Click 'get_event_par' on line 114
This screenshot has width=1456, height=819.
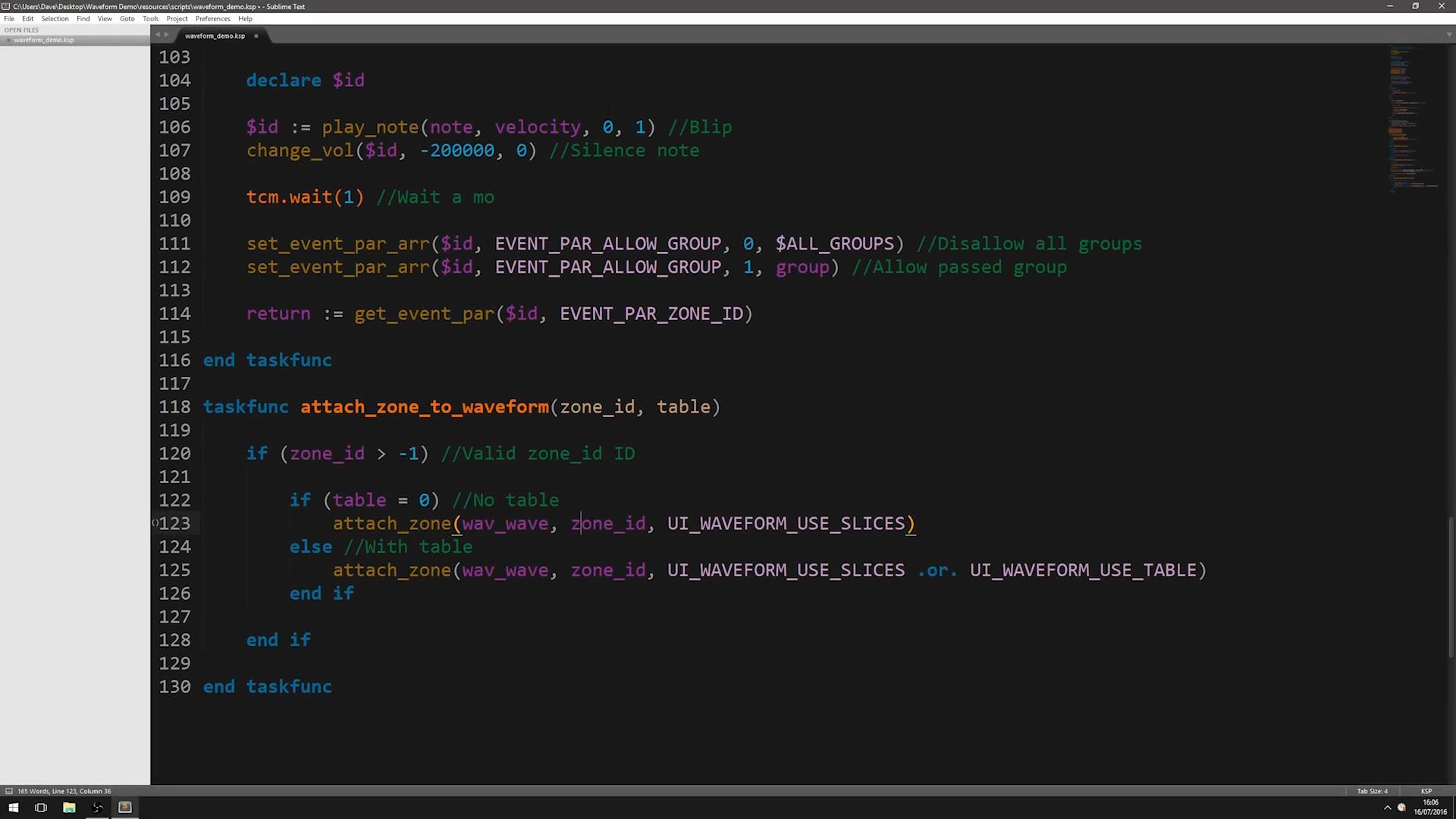pyautogui.click(x=424, y=314)
